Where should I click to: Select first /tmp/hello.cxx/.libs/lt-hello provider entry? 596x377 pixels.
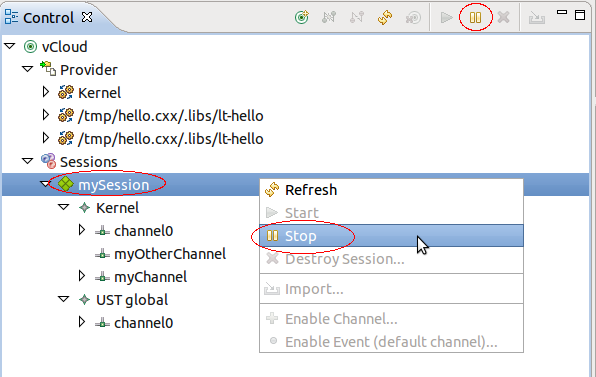tap(170, 116)
